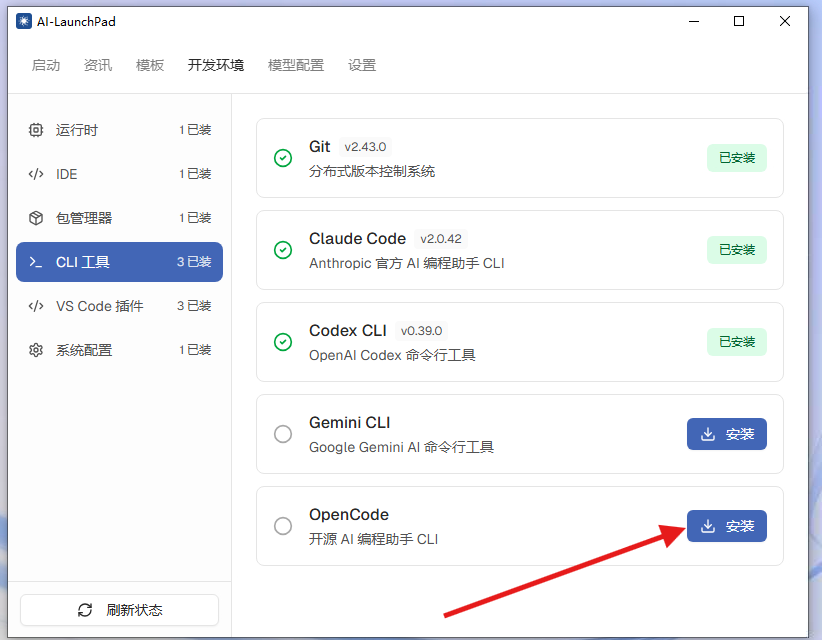Click the 1 已装 count on 包管理器
Viewport: 822px width, 640px height.
(x=195, y=218)
